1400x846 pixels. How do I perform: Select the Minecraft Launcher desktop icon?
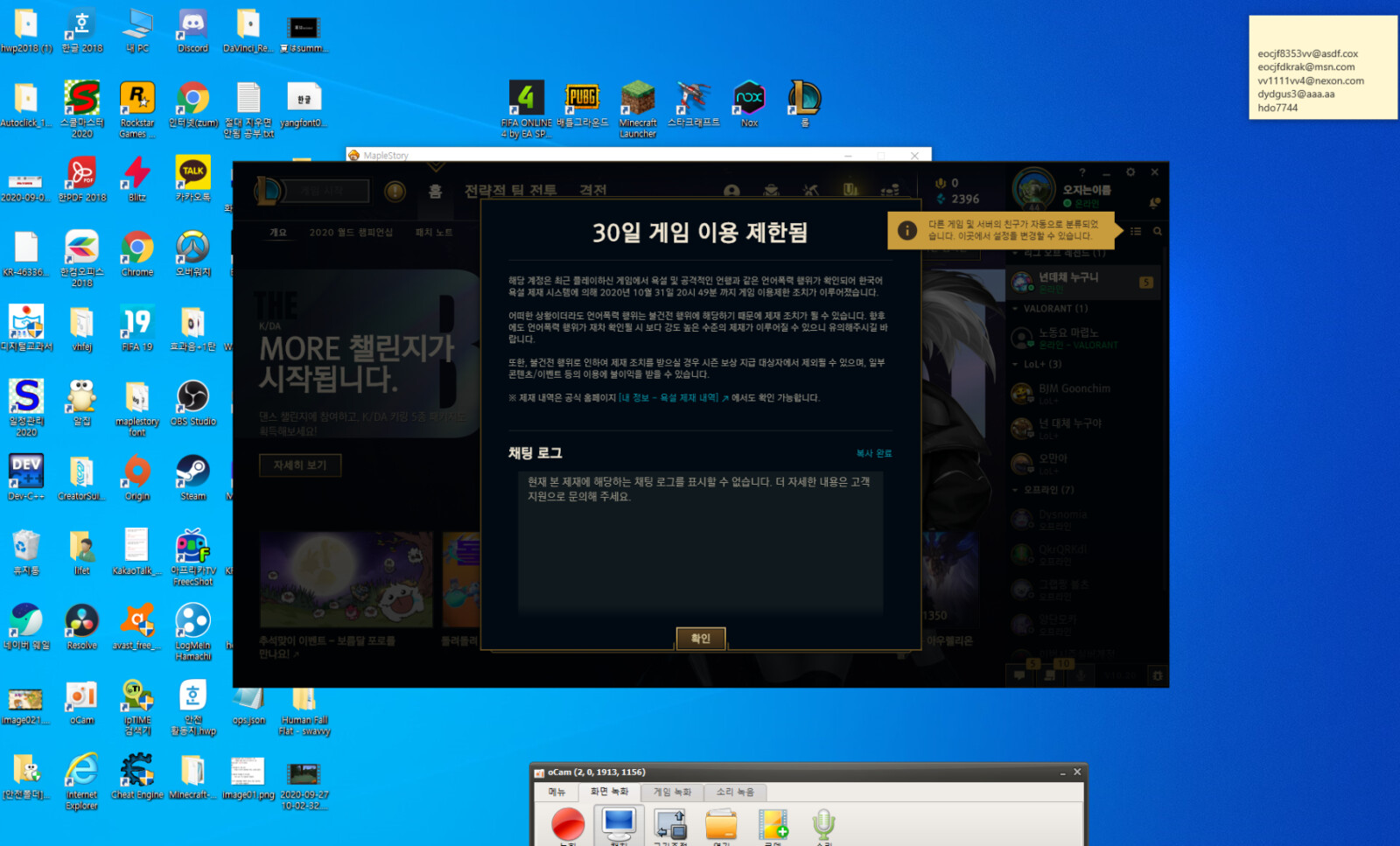pyautogui.click(x=638, y=109)
